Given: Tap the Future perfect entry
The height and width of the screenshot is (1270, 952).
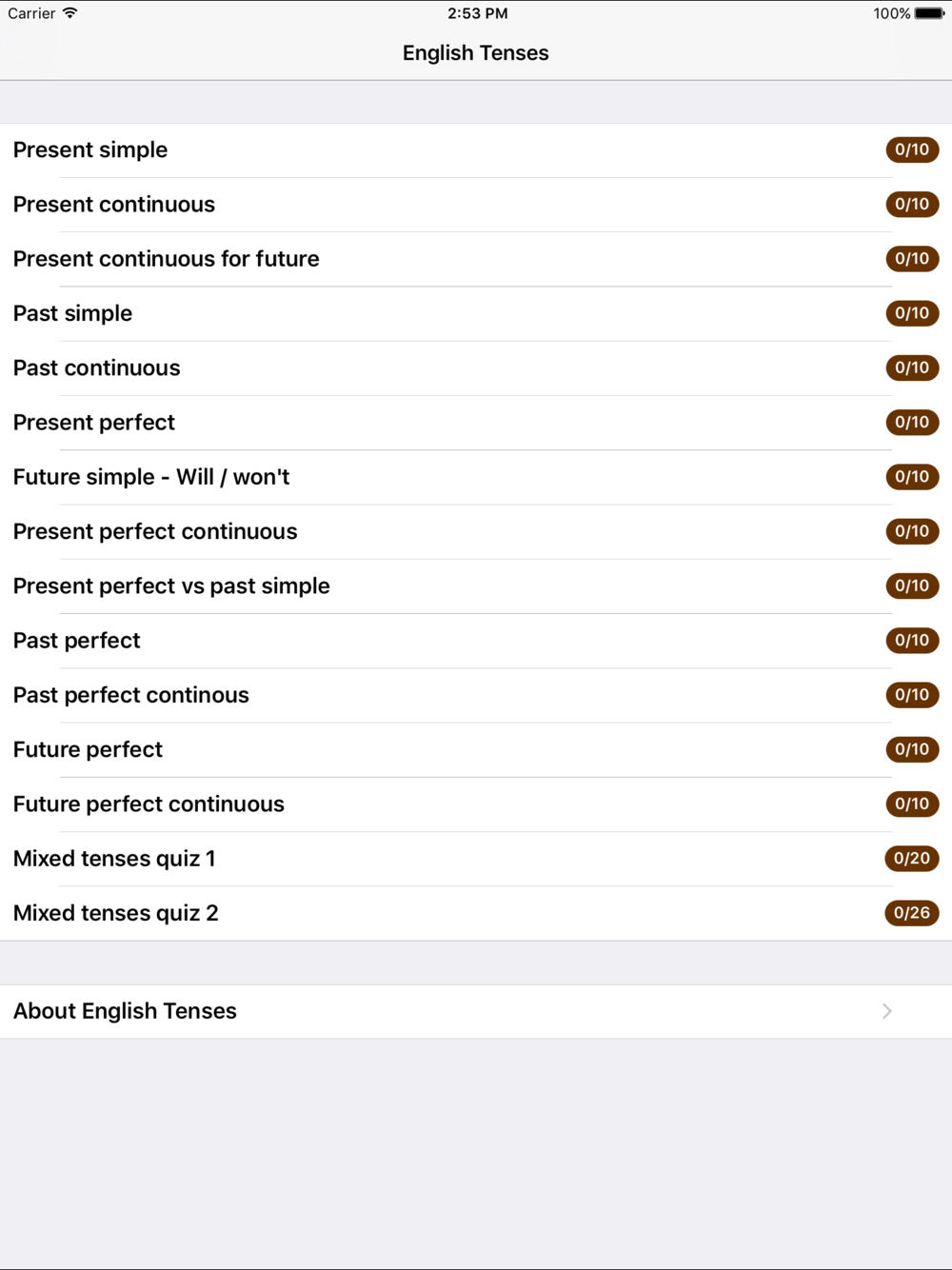Looking at the screenshot, I should click(88, 750).
